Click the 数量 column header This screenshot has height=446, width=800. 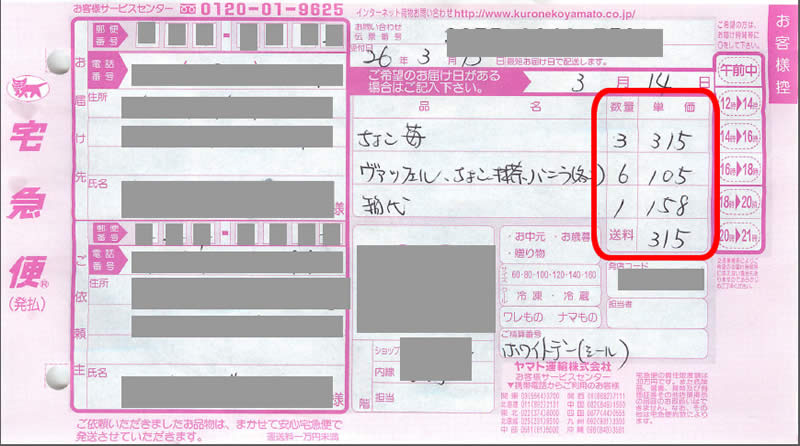pos(622,107)
